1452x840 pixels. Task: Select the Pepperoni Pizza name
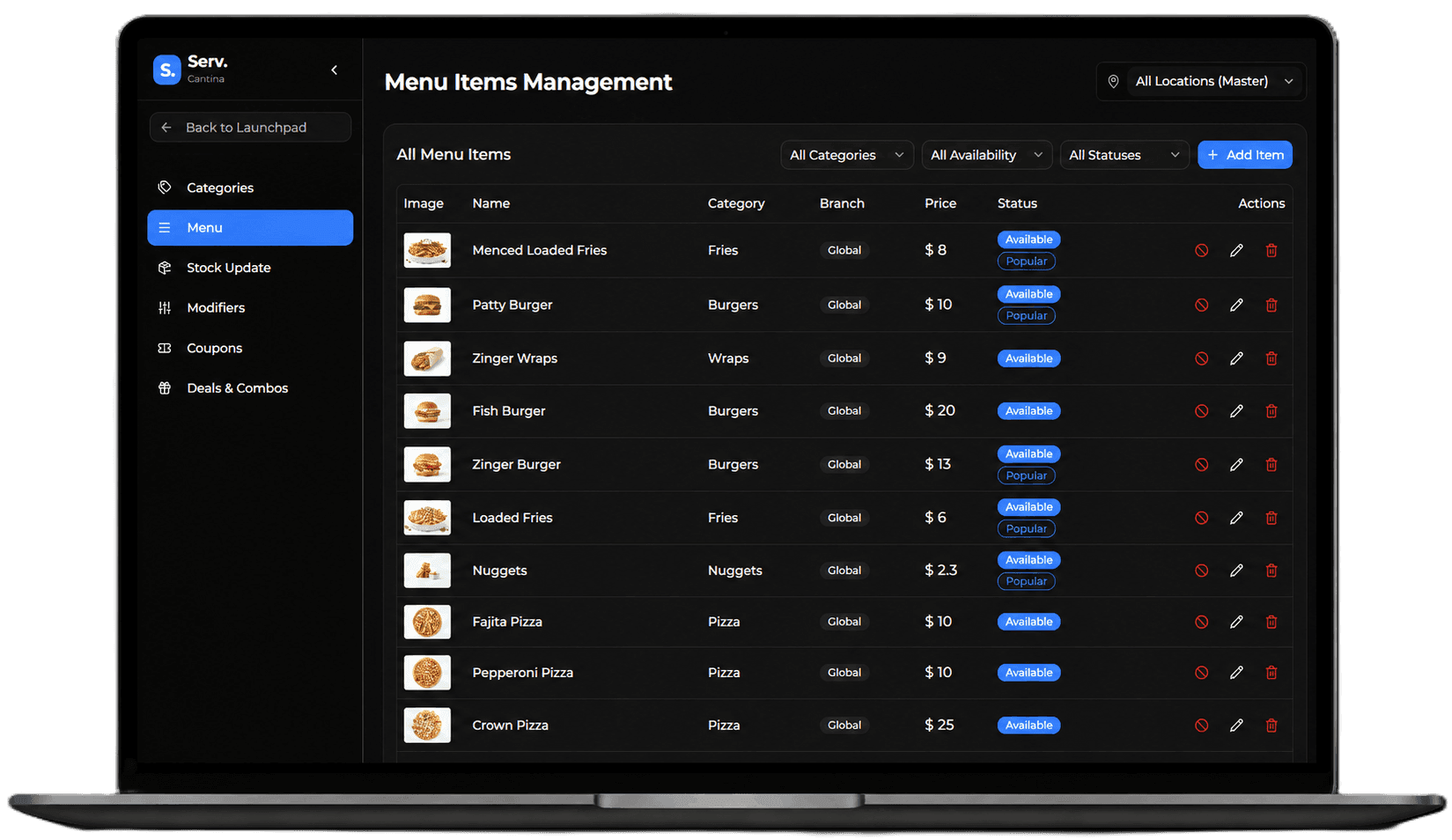(x=523, y=673)
